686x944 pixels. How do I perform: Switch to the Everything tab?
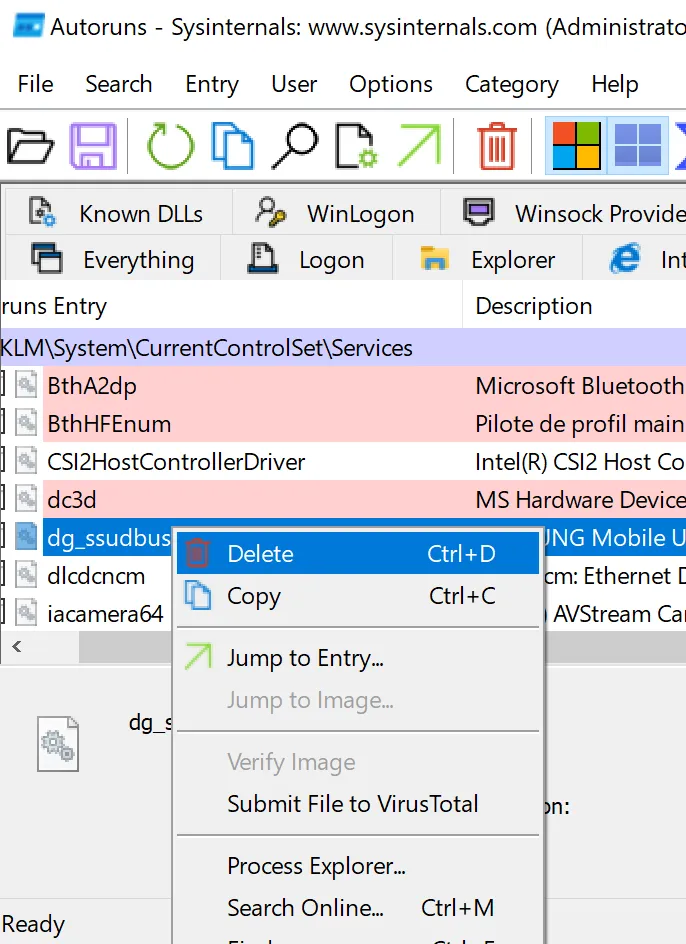(113, 259)
